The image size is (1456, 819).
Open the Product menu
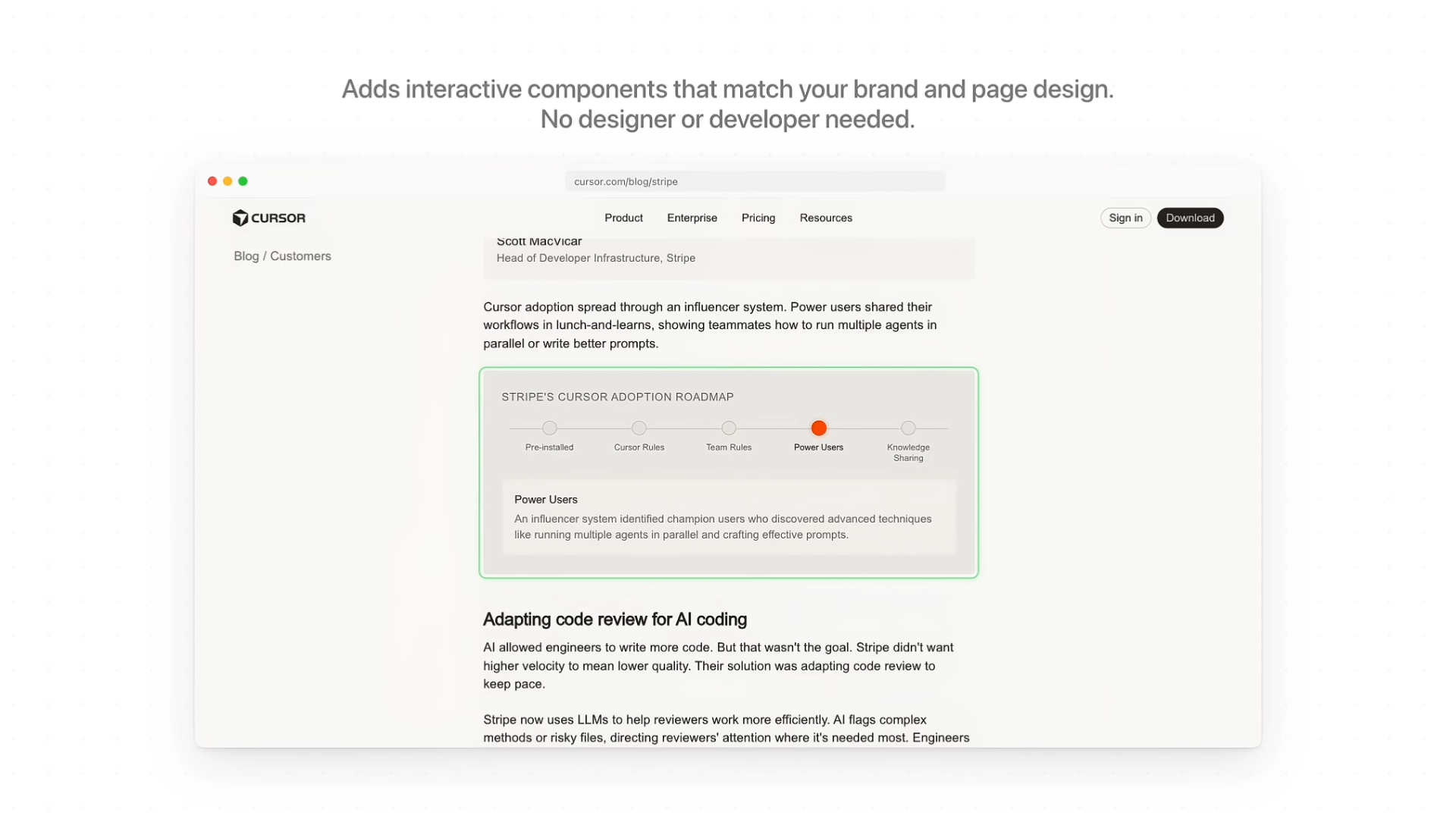[x=623, y=218]
